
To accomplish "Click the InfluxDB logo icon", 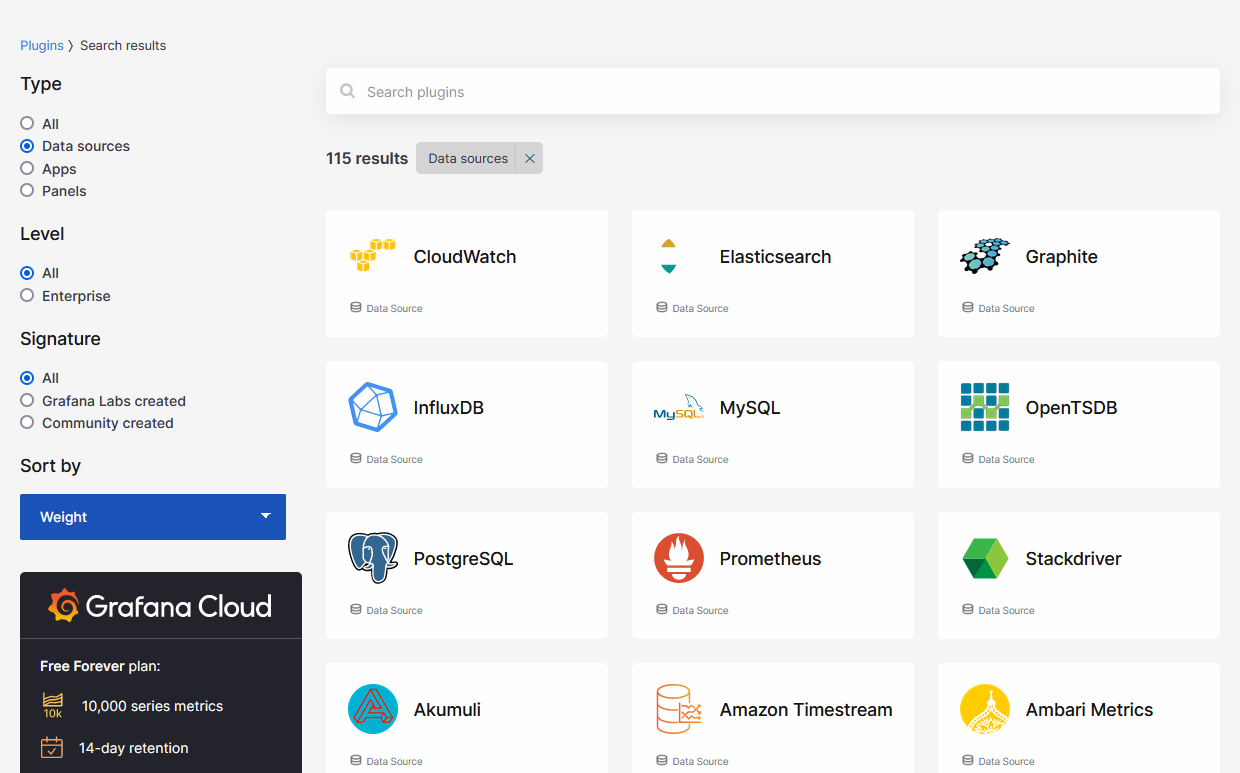I will [373, 407].
